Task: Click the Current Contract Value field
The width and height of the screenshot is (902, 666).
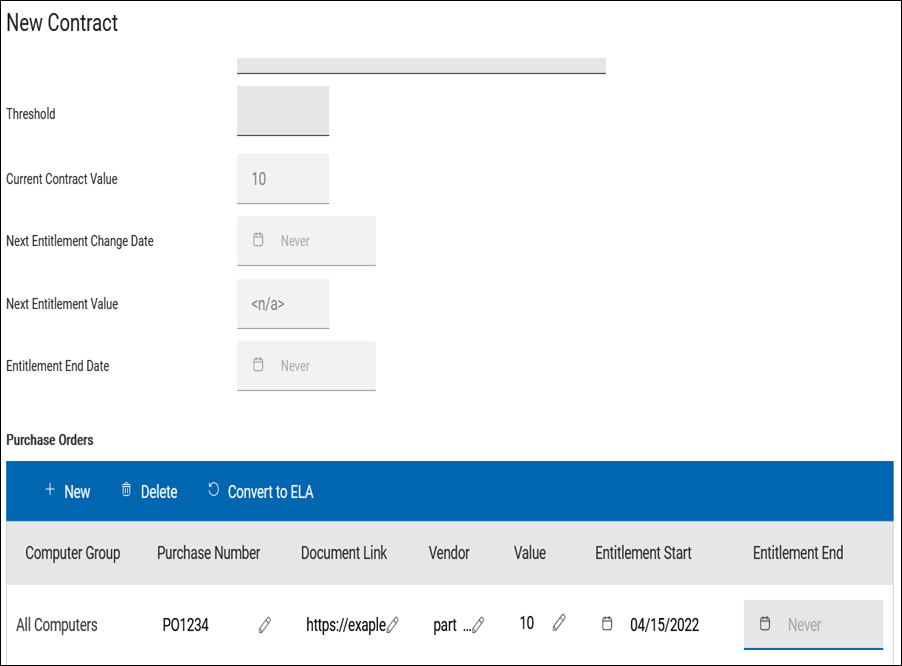Action: click(x=283, y=179)
